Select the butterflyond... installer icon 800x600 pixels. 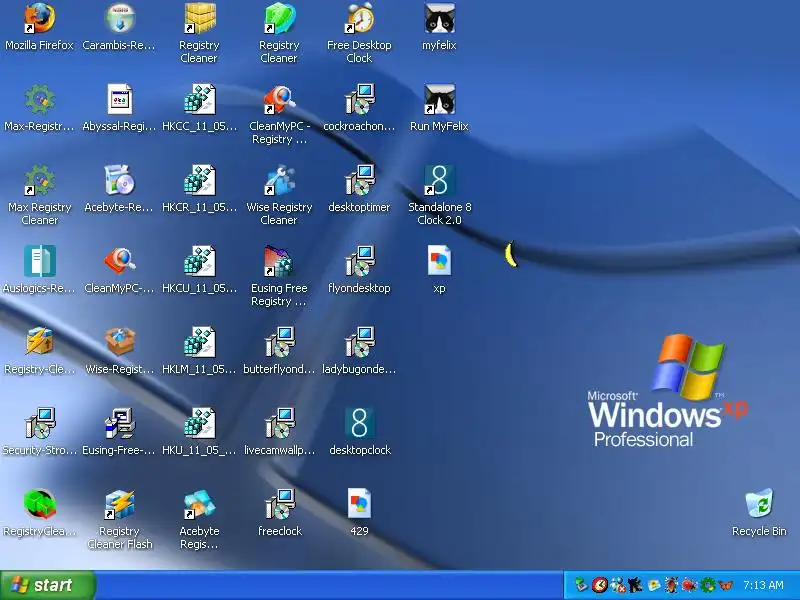(279, 342)
